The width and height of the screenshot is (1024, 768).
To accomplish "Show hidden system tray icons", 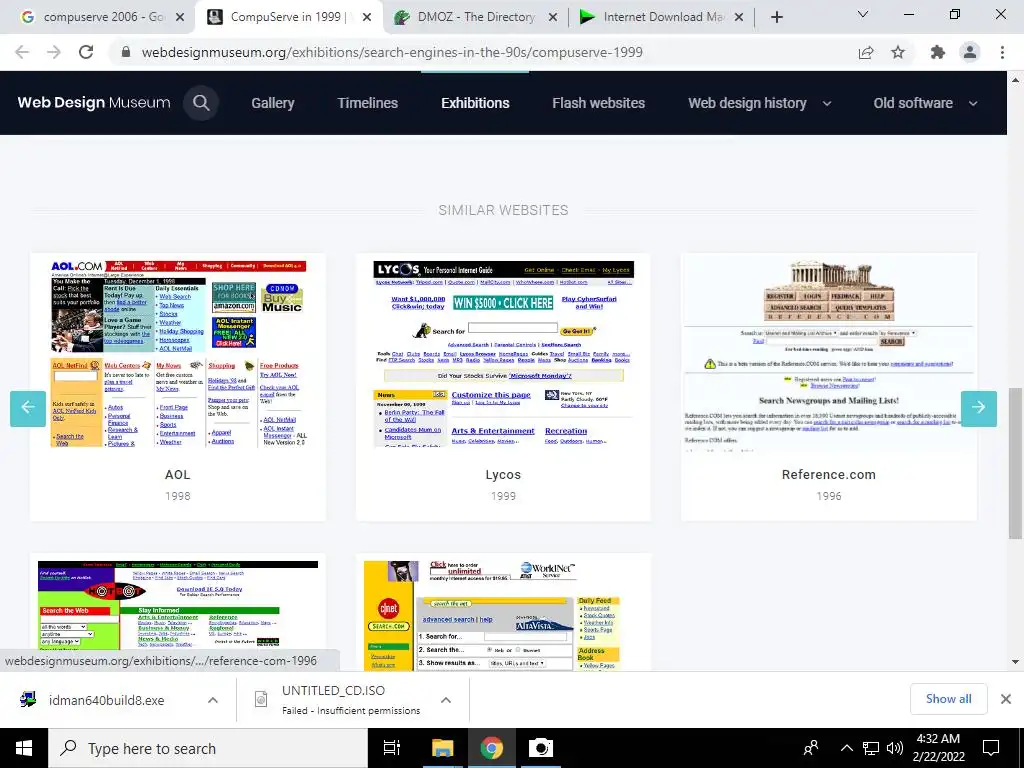I will point(846,748).
